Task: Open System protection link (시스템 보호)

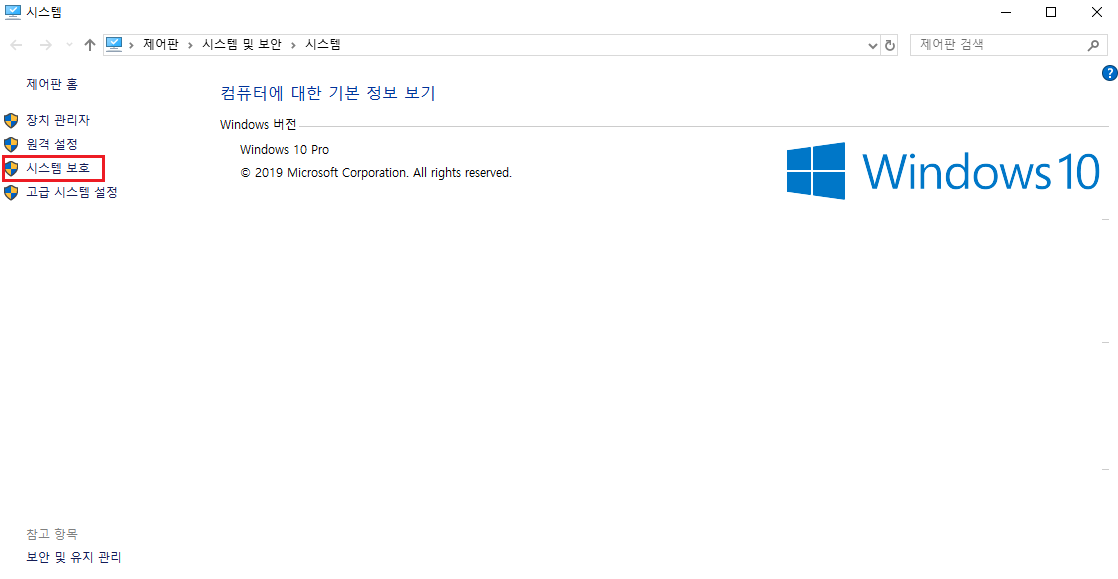Action: (x=58, y=168)
